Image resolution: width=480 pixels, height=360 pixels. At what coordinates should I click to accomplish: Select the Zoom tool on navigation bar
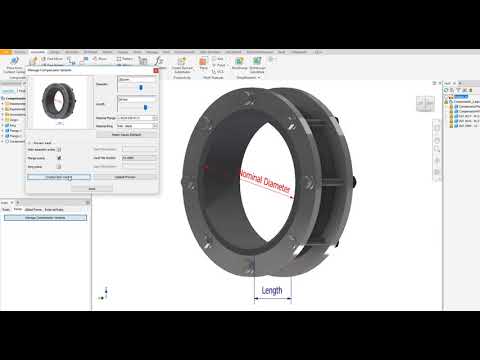437,149
